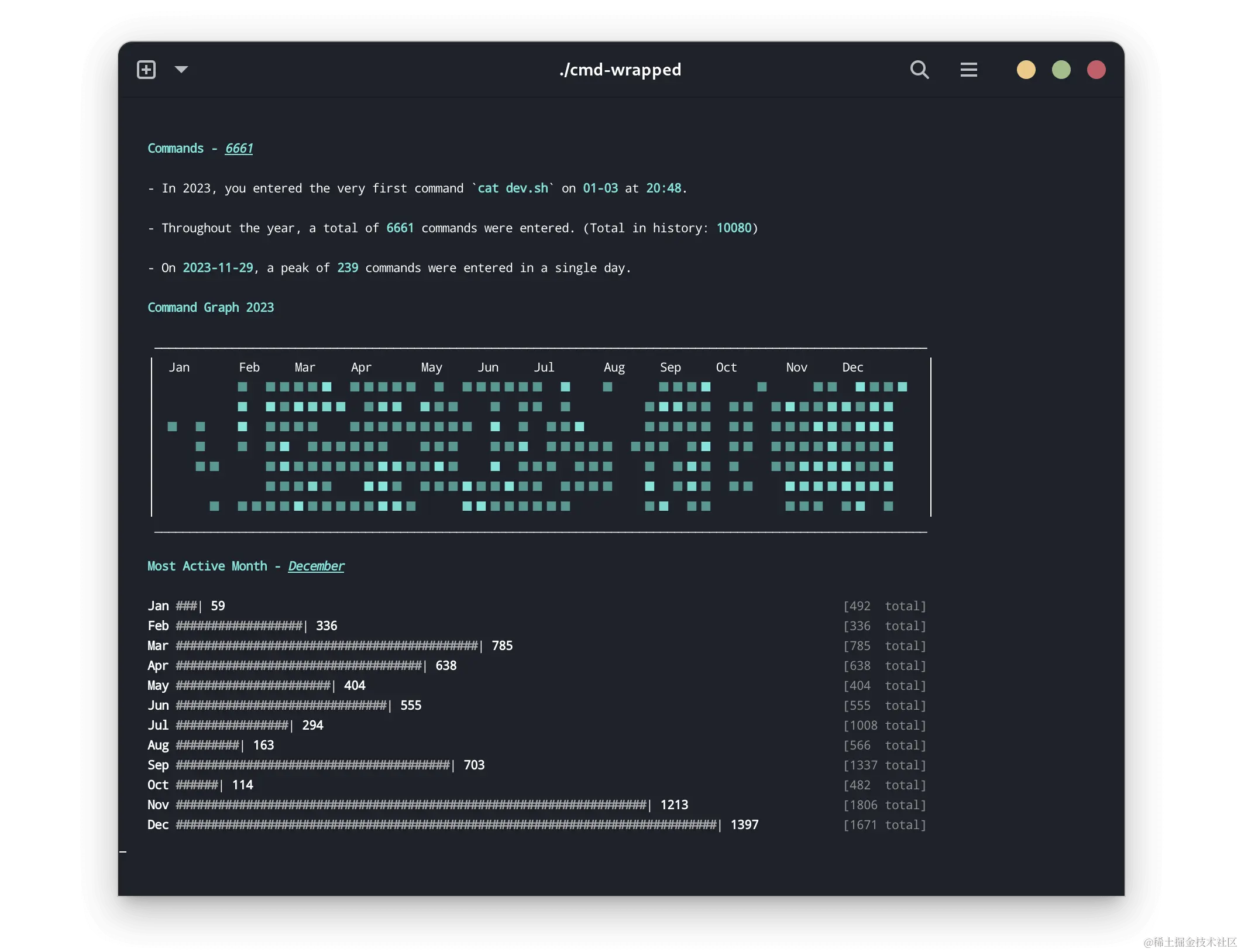The height and width of the screenshot is (952, 1241).
Task: Click the ./cmd-wrapped window title
Action: click(620, 70)
